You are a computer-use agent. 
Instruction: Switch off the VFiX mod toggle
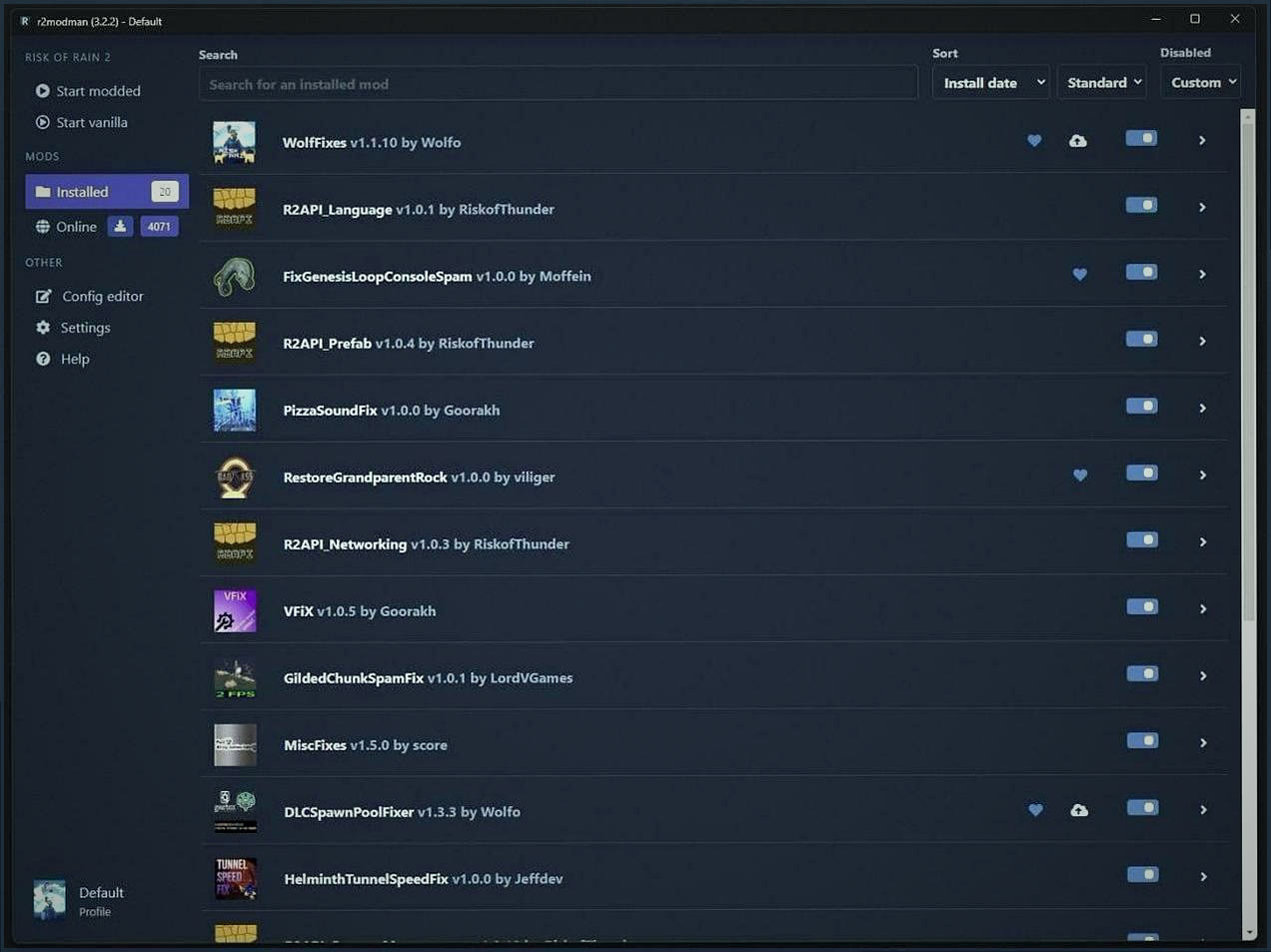(x=1142, y=606)
